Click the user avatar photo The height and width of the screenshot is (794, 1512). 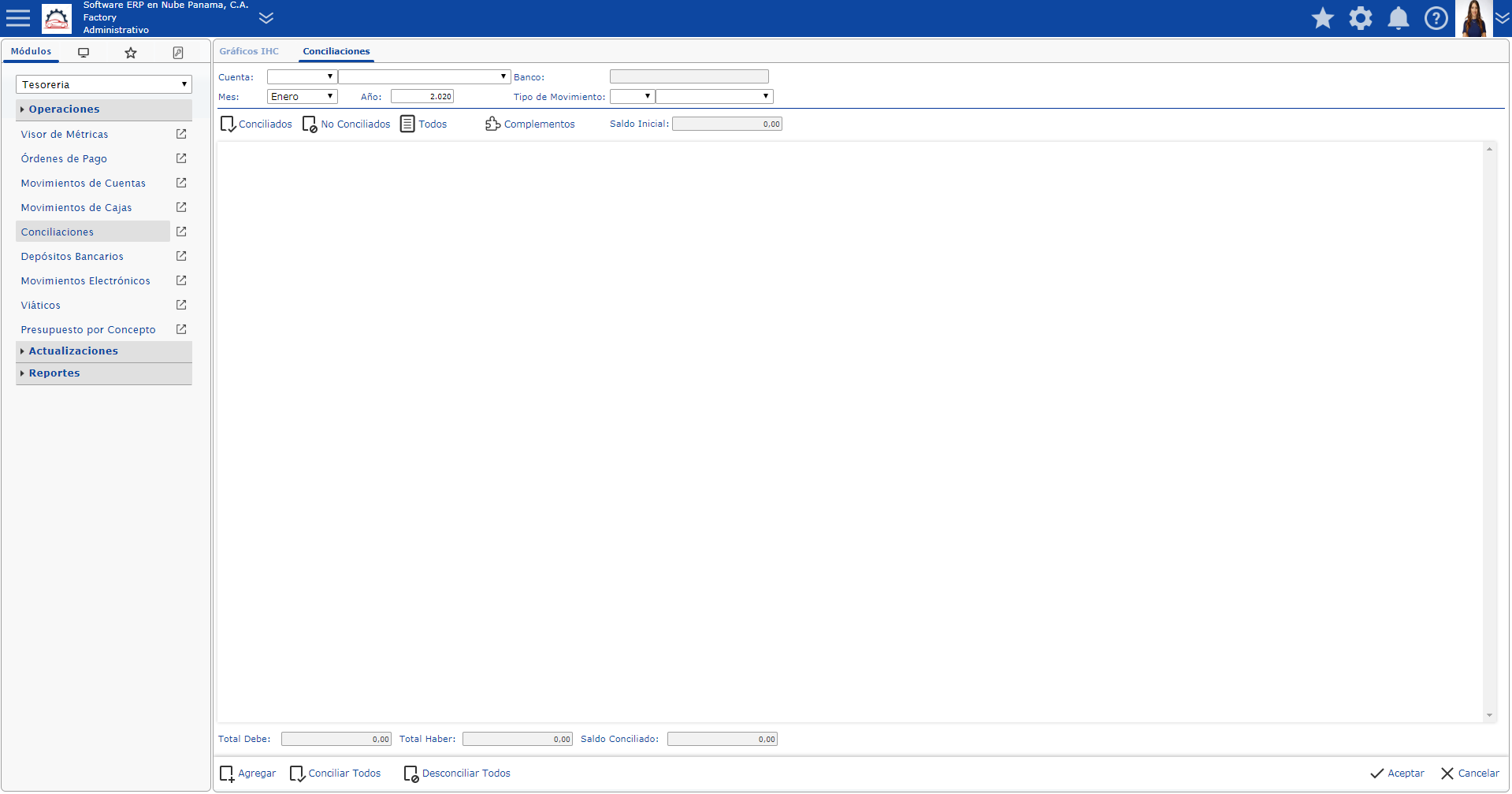click(x=1473, y=18)
